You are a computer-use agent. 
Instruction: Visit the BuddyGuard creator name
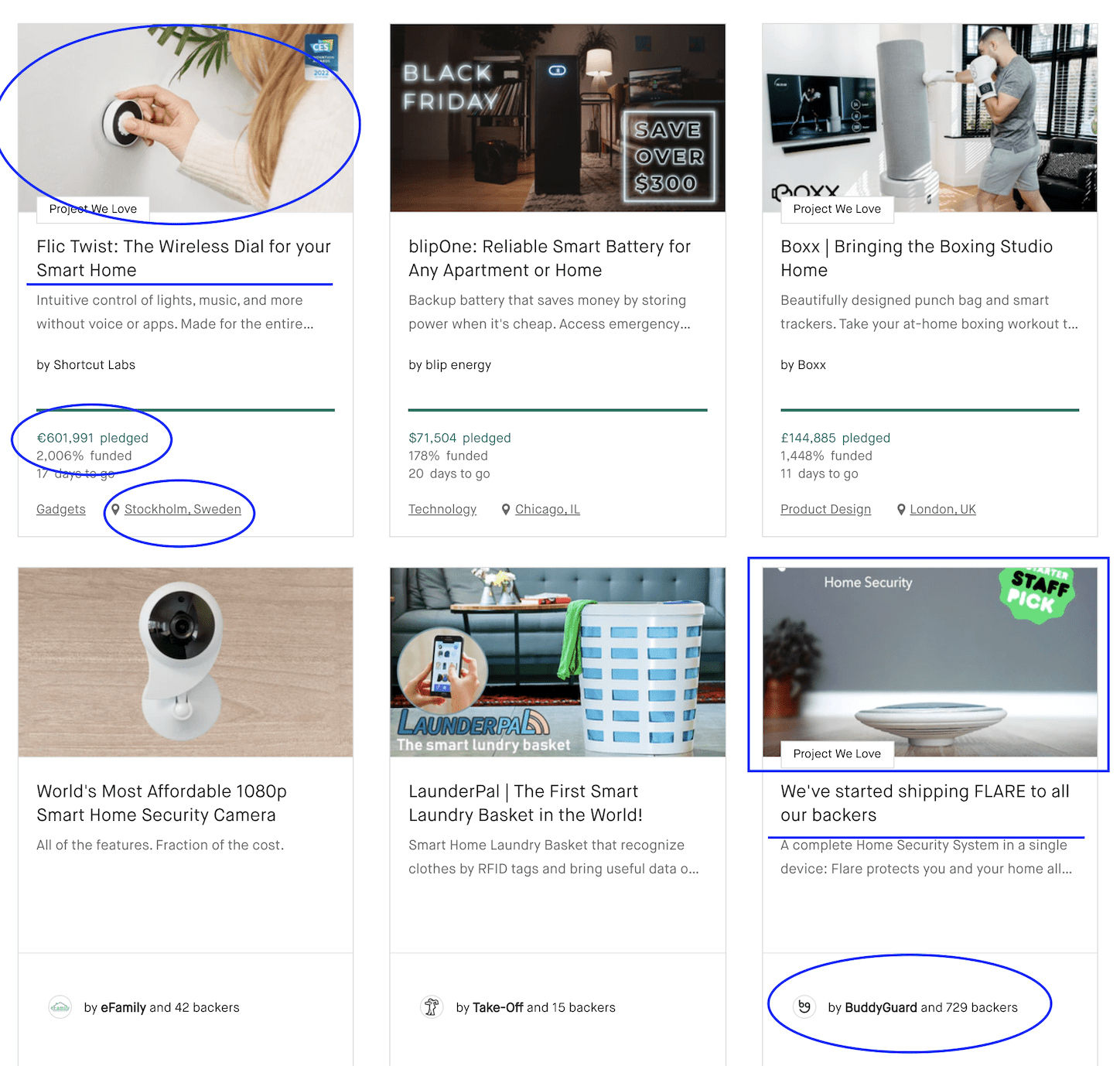(x=881, y=1007)
